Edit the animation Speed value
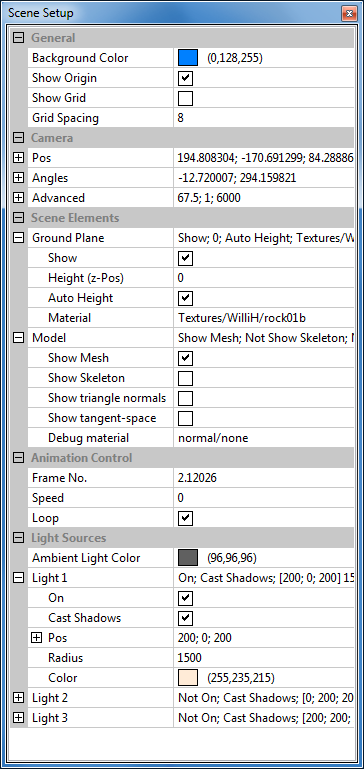364x769 pixels. point(263,498)
